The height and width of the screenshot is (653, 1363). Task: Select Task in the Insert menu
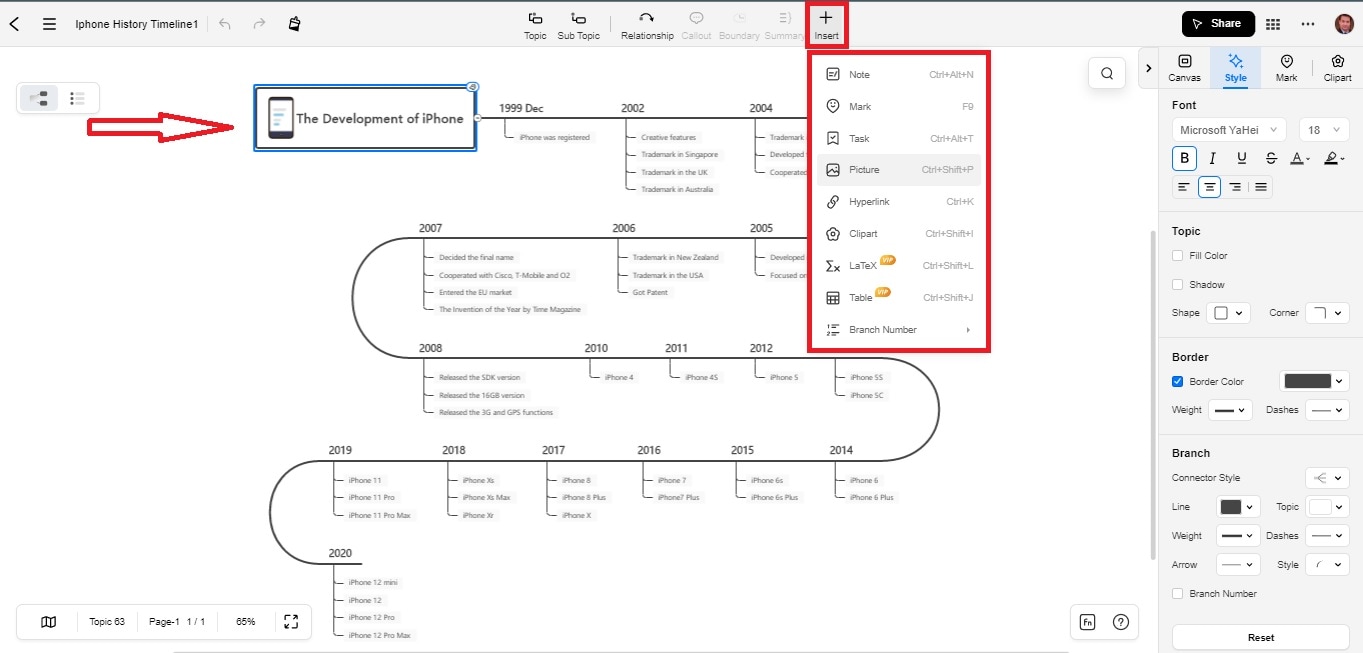[899, 139]
